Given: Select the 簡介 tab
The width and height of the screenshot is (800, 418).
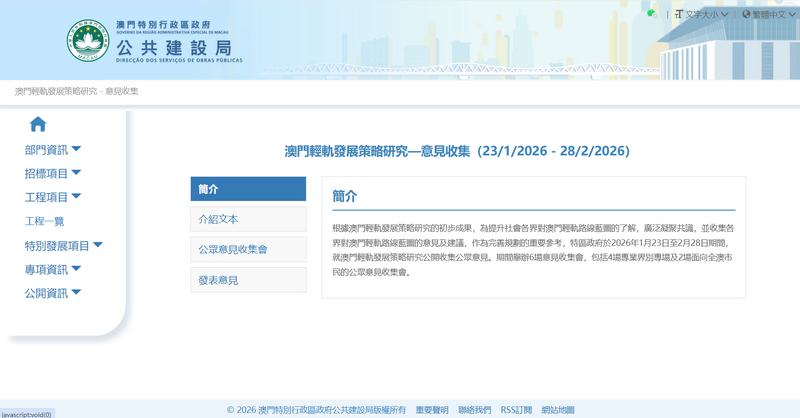Looking at the screenshot, I should point(248,189).
